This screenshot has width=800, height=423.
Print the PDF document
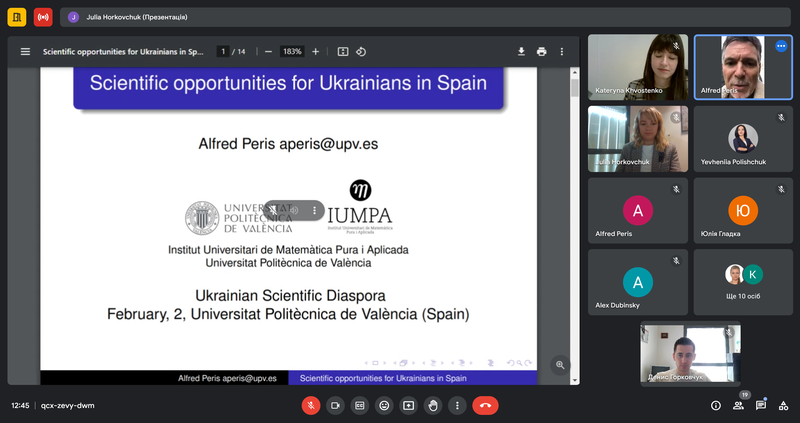541,52
